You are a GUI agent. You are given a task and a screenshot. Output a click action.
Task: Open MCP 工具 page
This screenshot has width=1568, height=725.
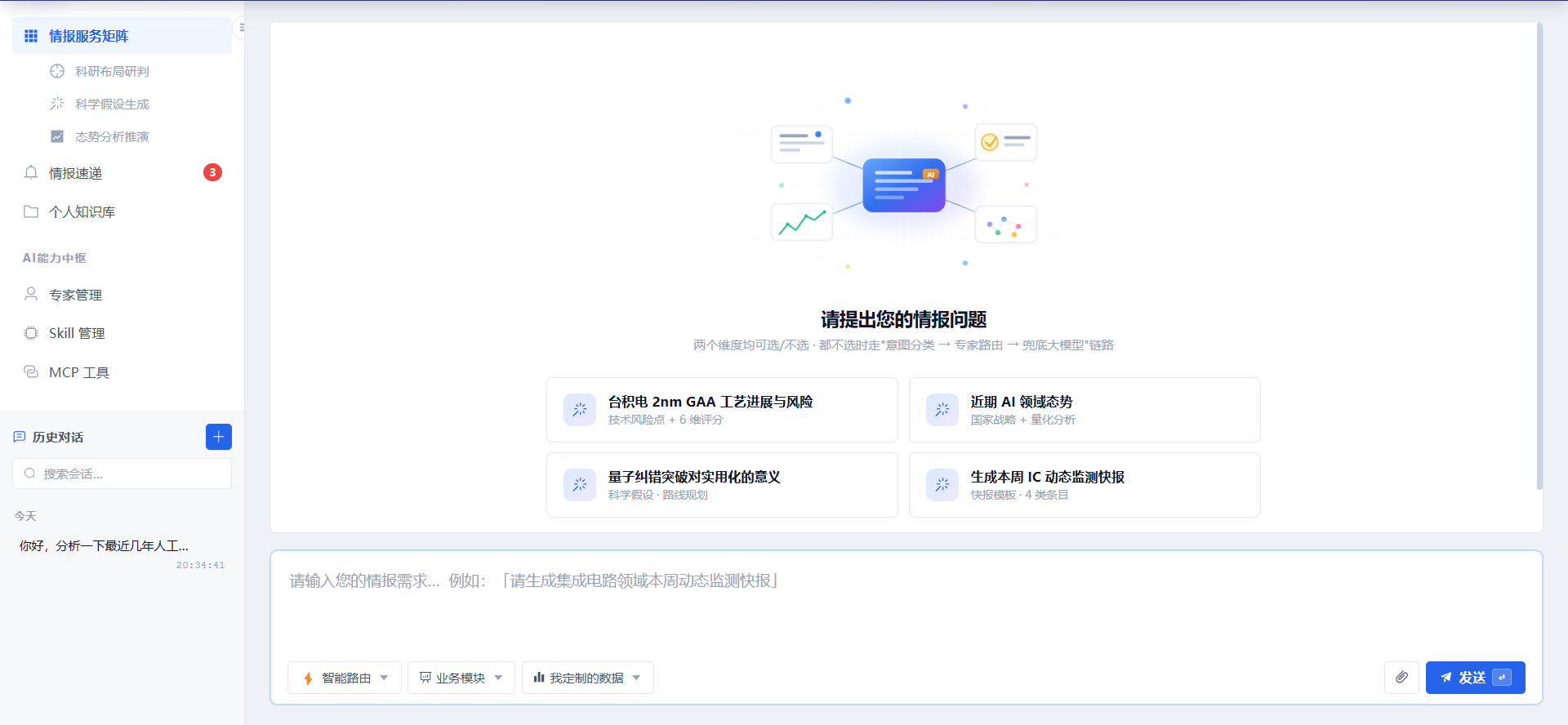(122, 372)
